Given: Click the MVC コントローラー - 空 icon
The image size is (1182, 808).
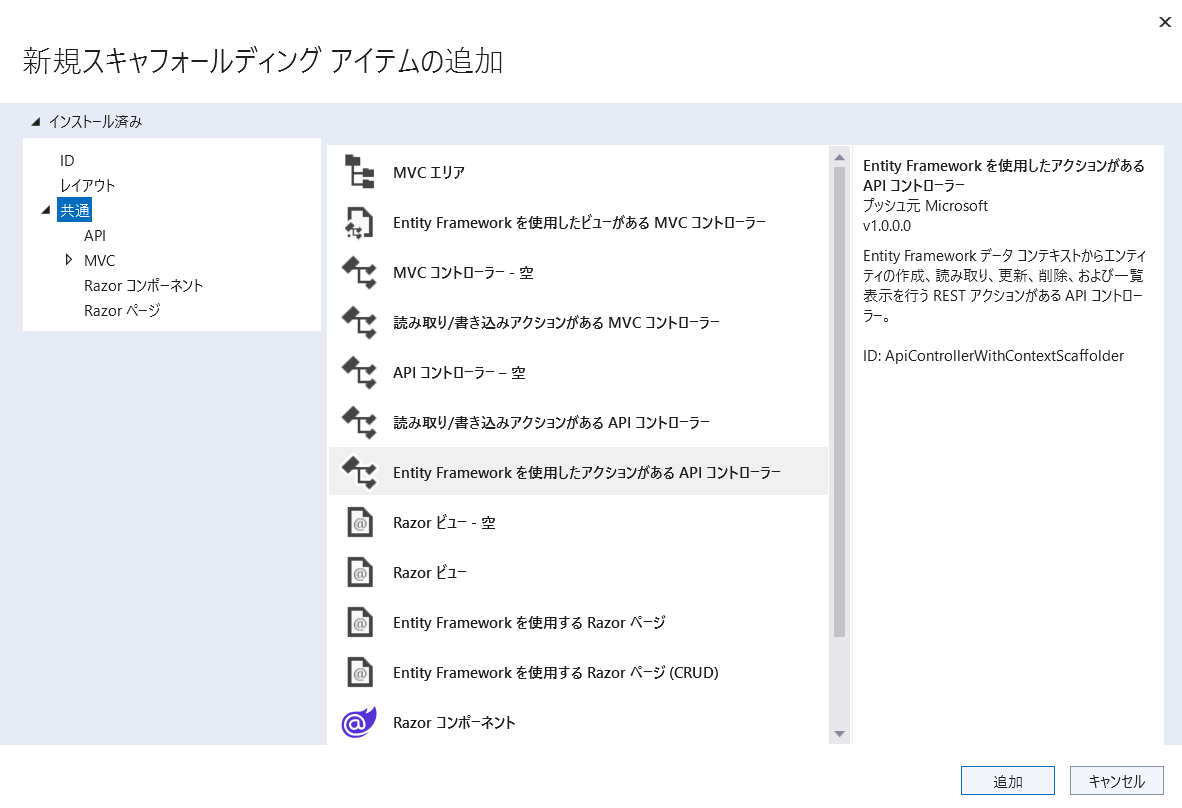Looking at the screenshot, I should (358, 272).
